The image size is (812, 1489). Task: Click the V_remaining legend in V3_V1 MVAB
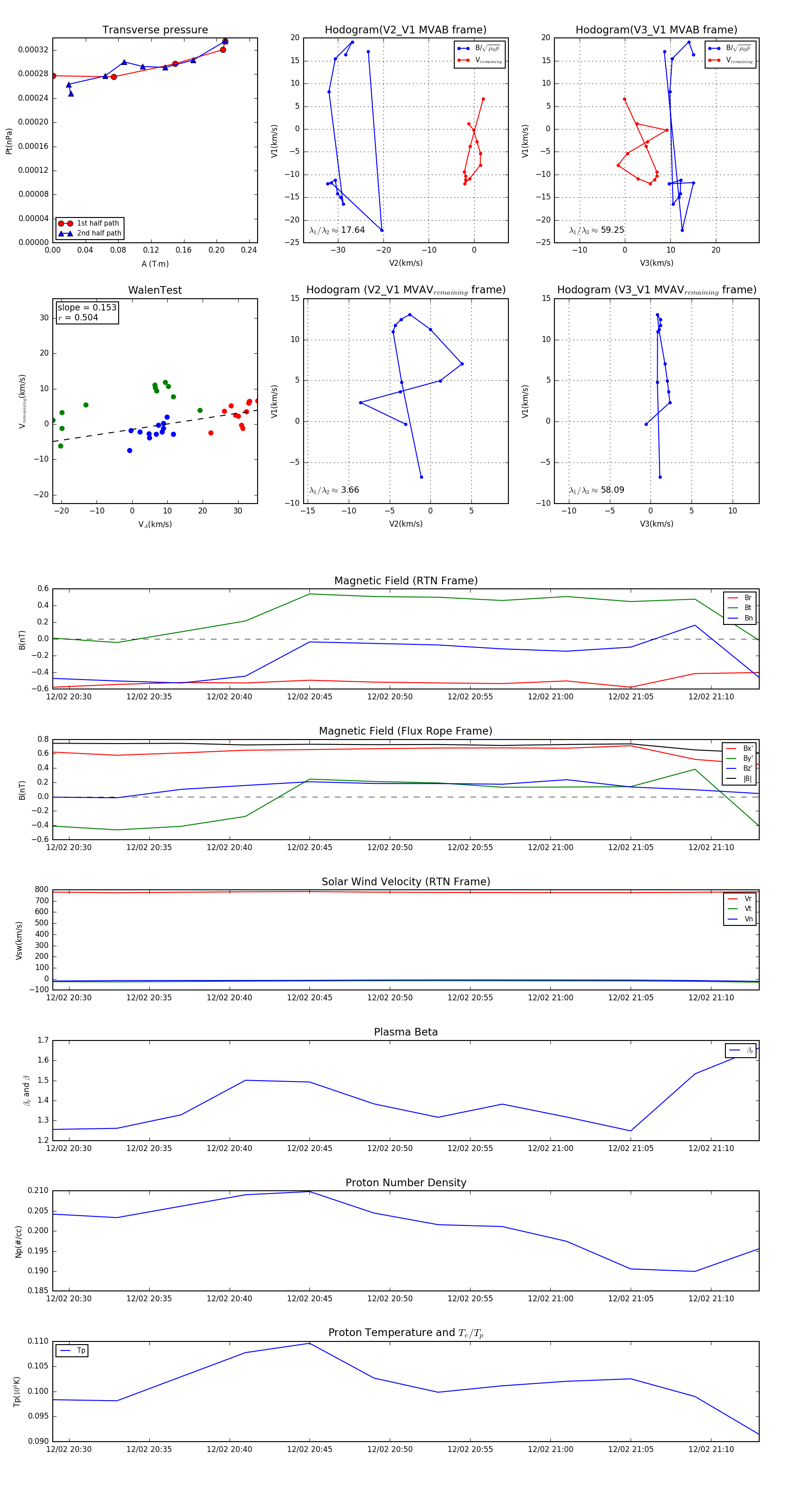[x=730, y=60]
